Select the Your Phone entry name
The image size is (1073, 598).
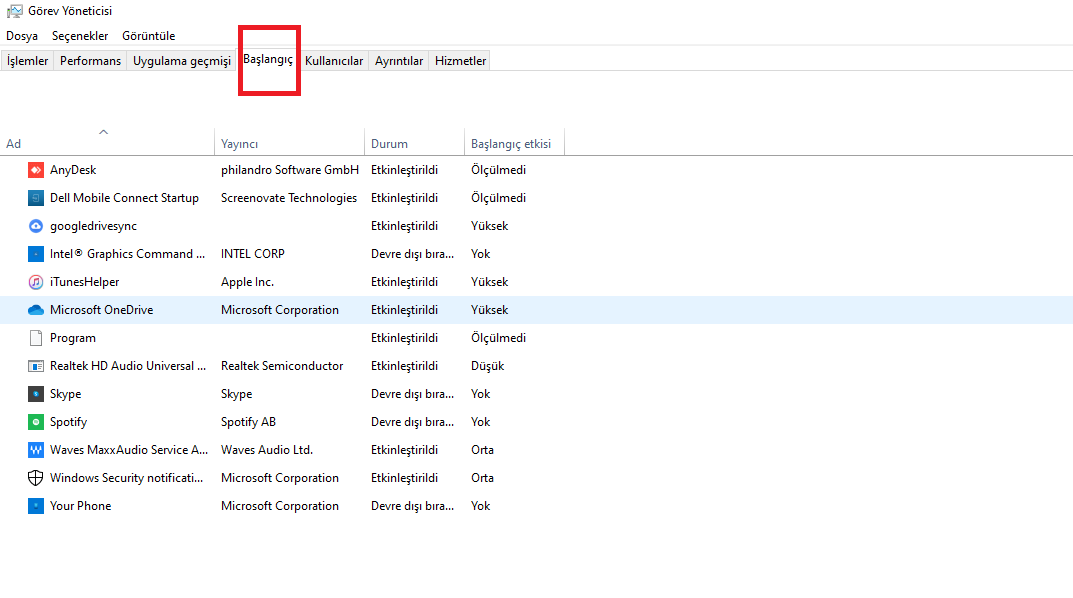pos(80,506)
